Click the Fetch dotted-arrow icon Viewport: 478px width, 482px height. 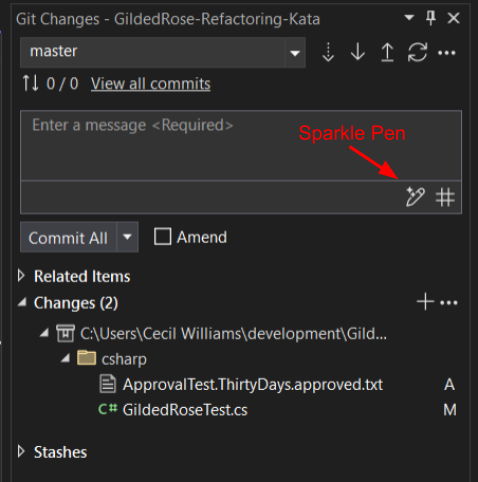(328, 52)
